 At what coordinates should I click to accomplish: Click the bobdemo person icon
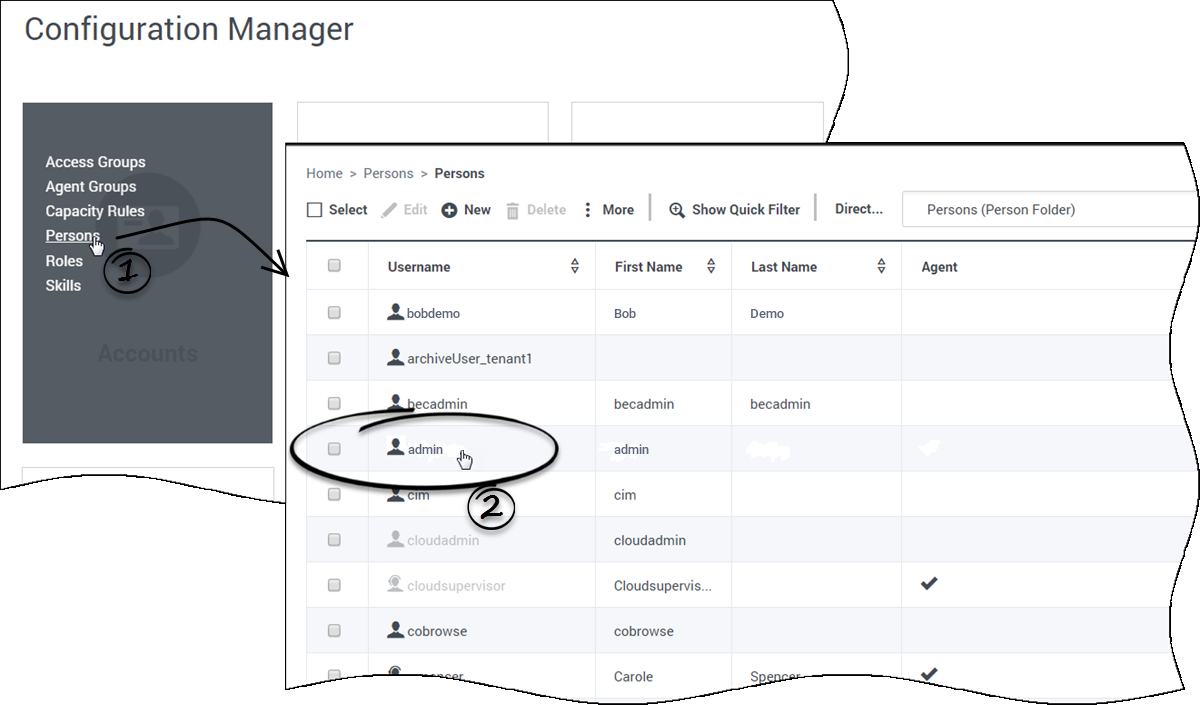(x=396, y=313)
